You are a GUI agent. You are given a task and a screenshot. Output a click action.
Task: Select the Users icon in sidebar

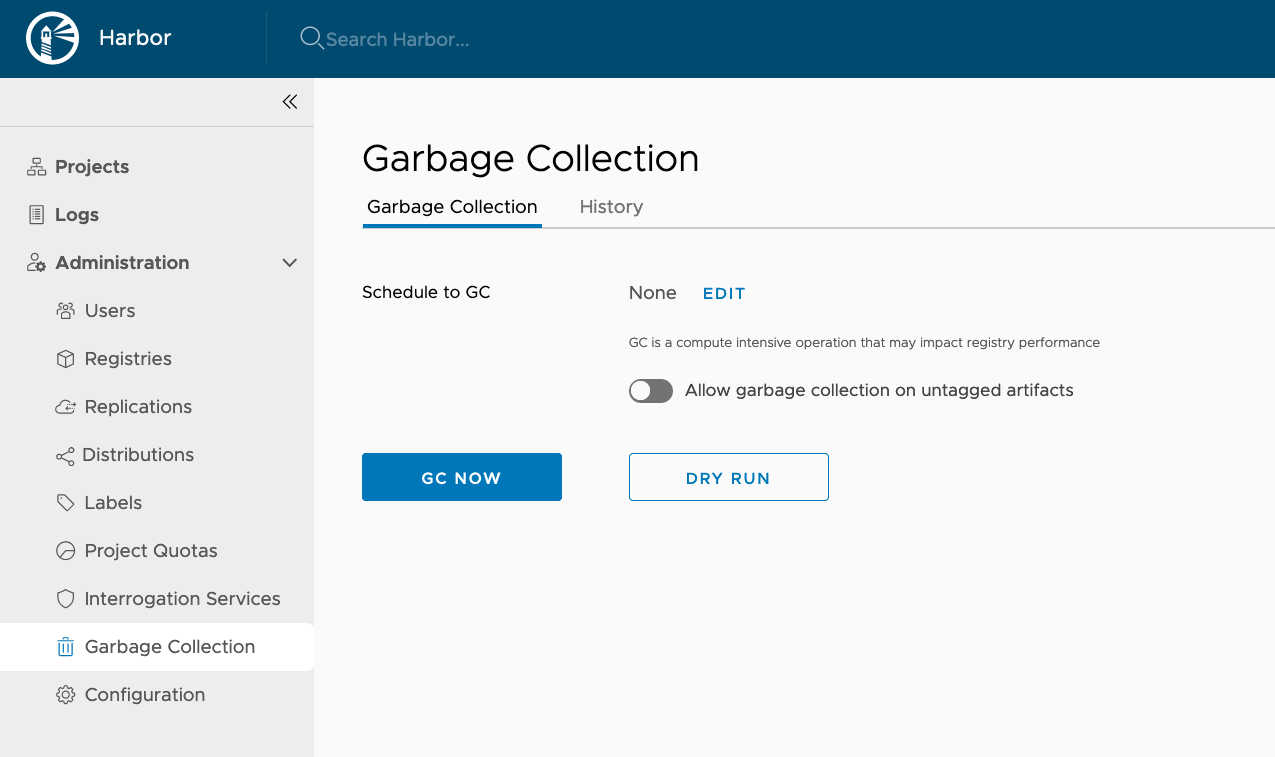(x=65, y=310)
